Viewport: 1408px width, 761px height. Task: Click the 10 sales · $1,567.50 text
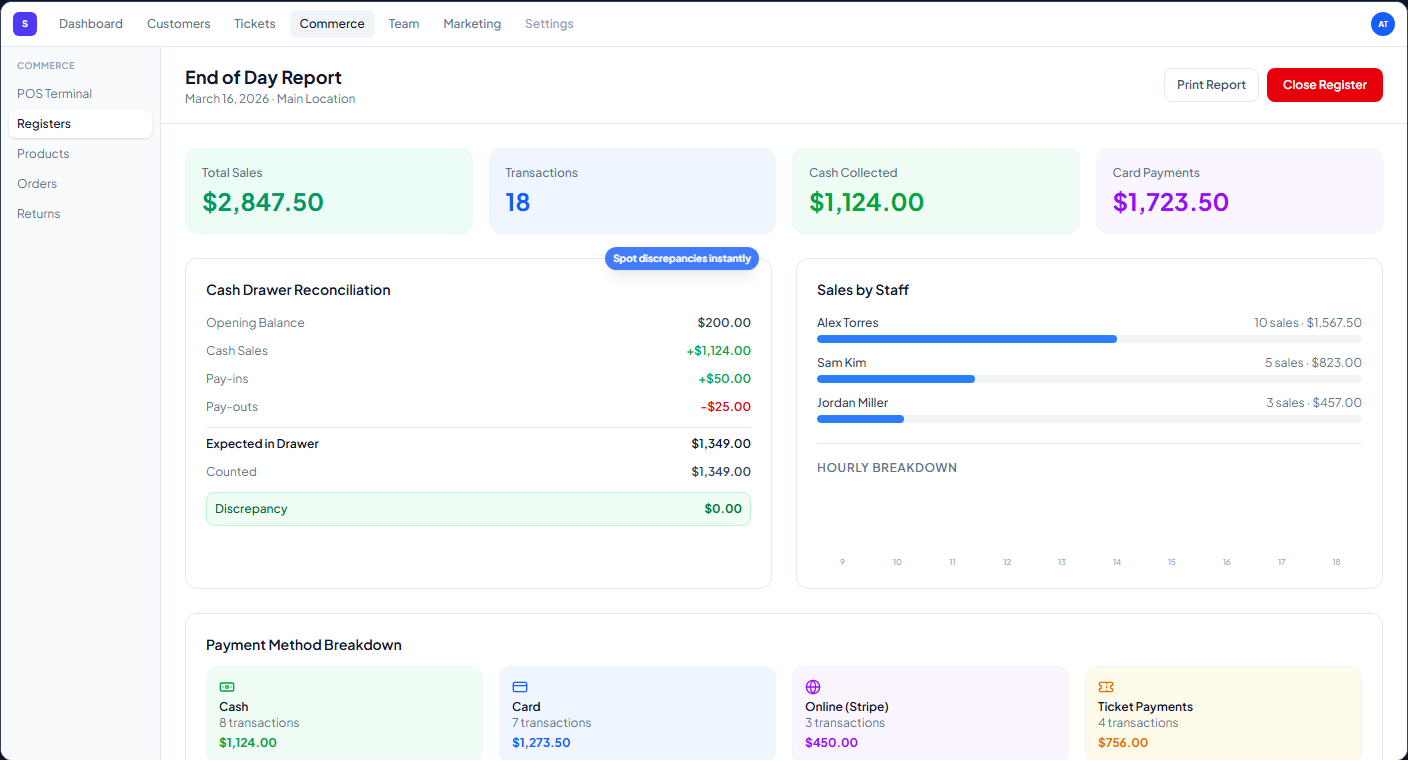1308,323
